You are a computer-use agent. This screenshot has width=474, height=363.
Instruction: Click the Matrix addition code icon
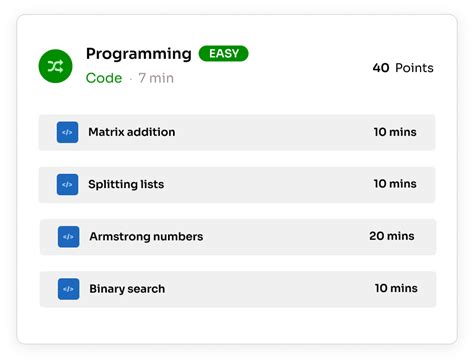67,132
